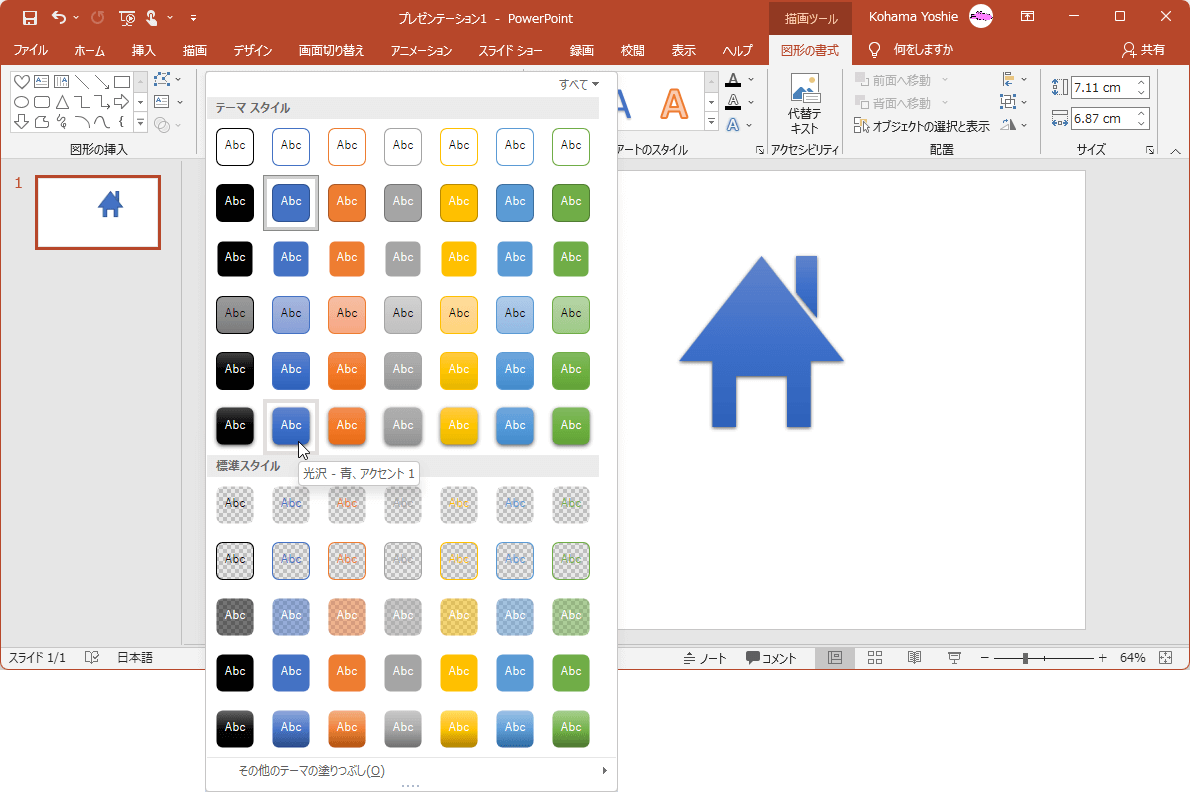Click the Group objects icon

1009,102
